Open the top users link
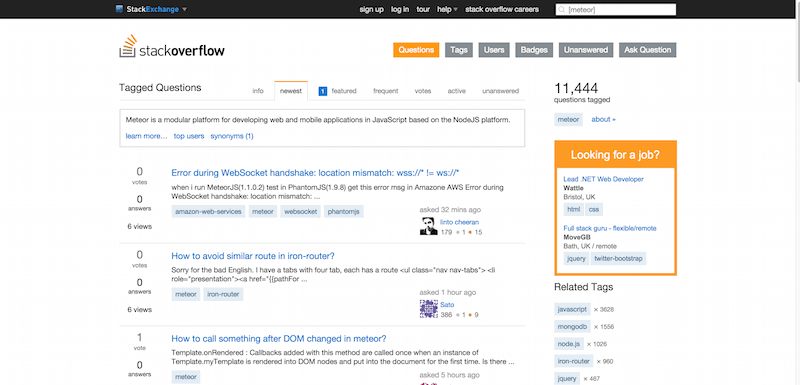The height and width of the screenshot is (385, 800). [189, 136]
